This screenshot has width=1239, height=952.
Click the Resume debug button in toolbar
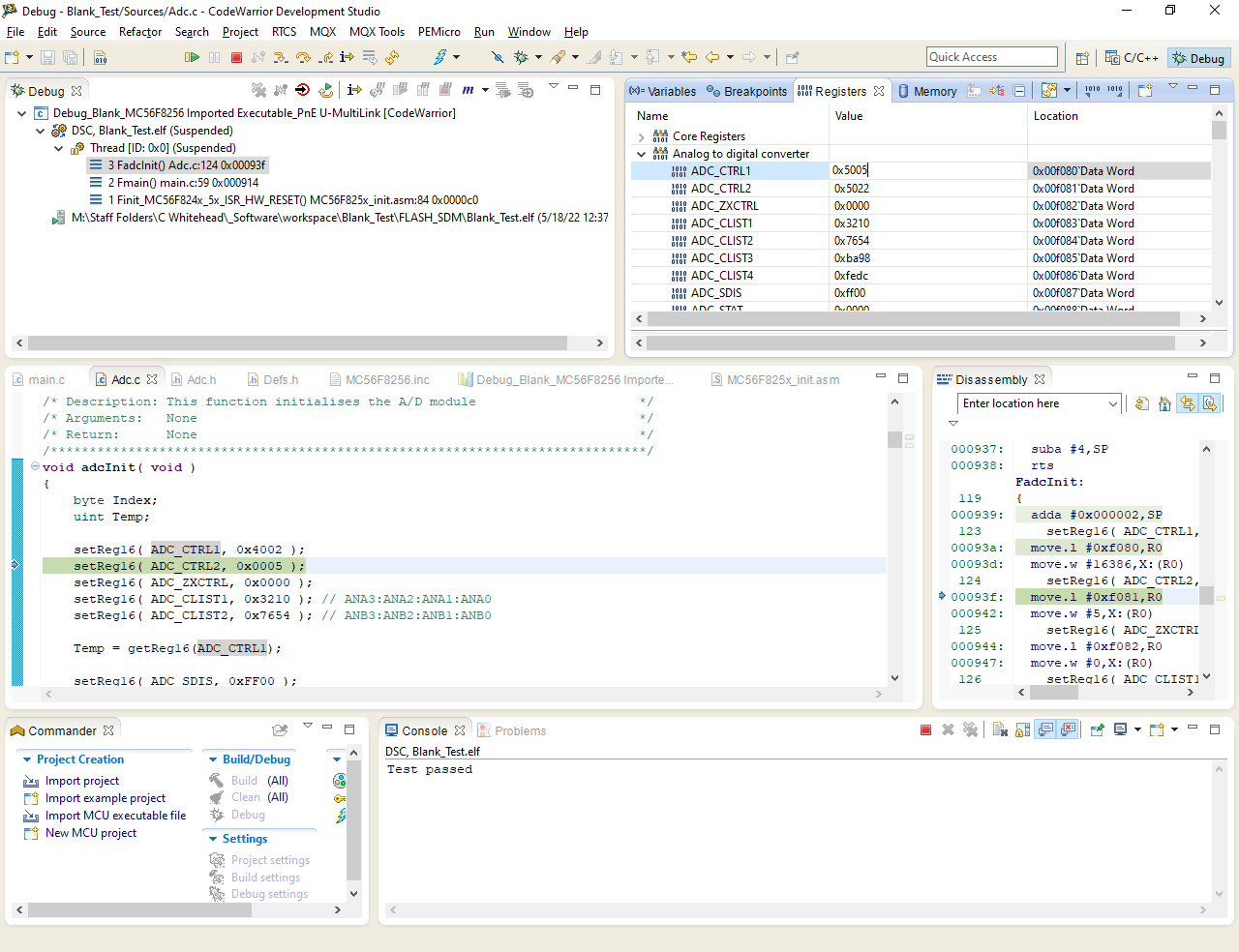coord(192,58)
